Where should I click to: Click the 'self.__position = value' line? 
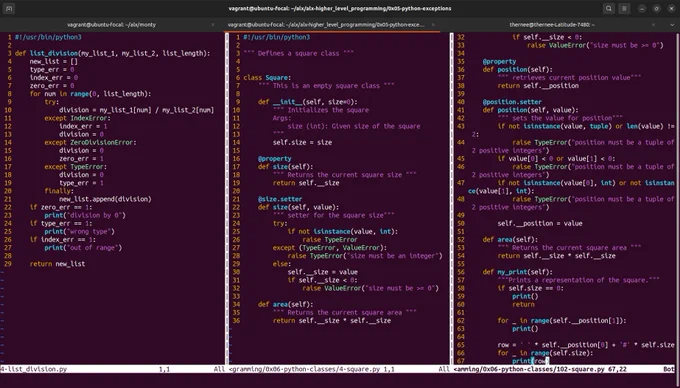click(x=540, y=223)
